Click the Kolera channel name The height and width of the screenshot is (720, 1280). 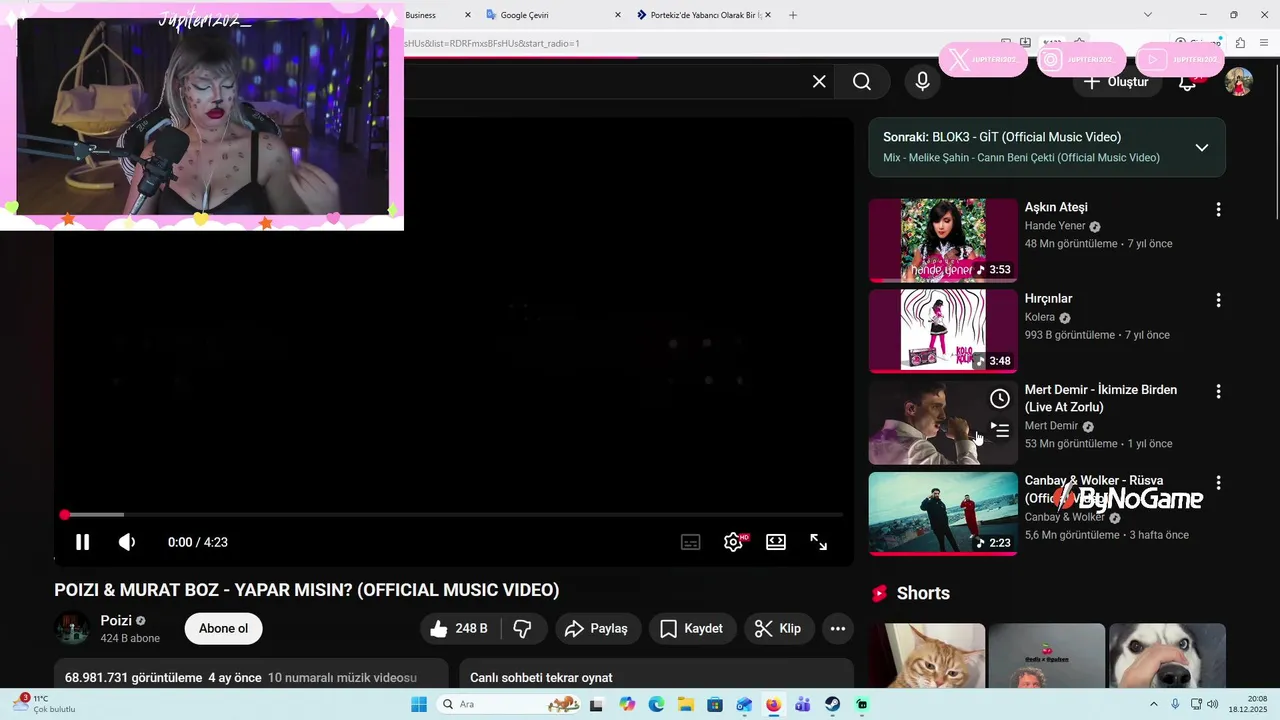pos(1040,317)
